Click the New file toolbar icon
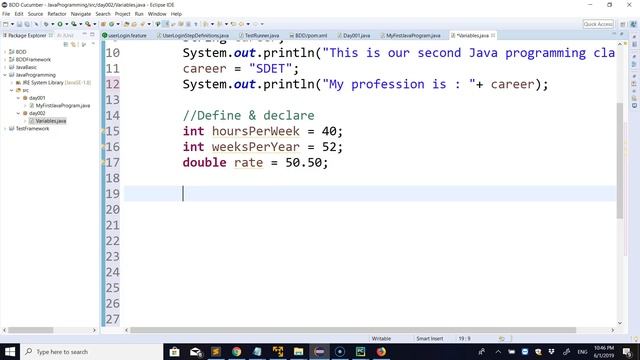This screenshot has height=360, width=640. click(x=5, y=24)
